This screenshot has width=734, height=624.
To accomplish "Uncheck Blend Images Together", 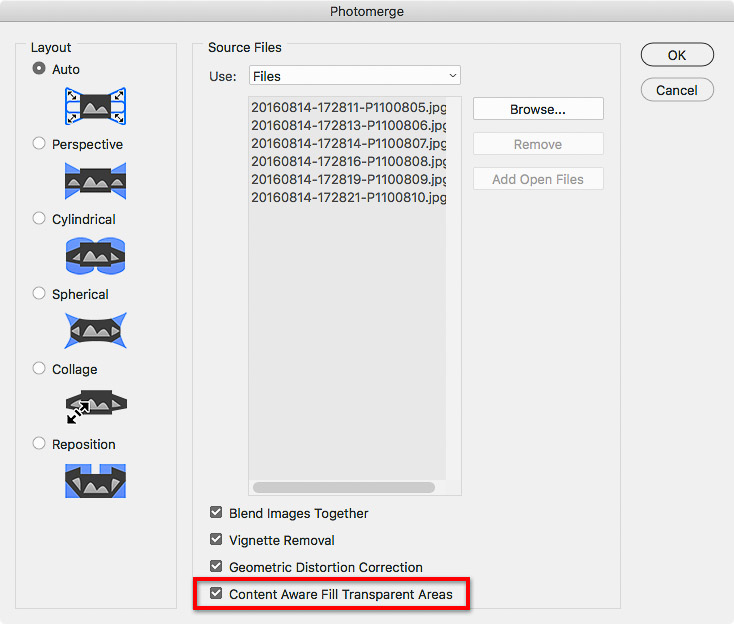I will 216,513.
